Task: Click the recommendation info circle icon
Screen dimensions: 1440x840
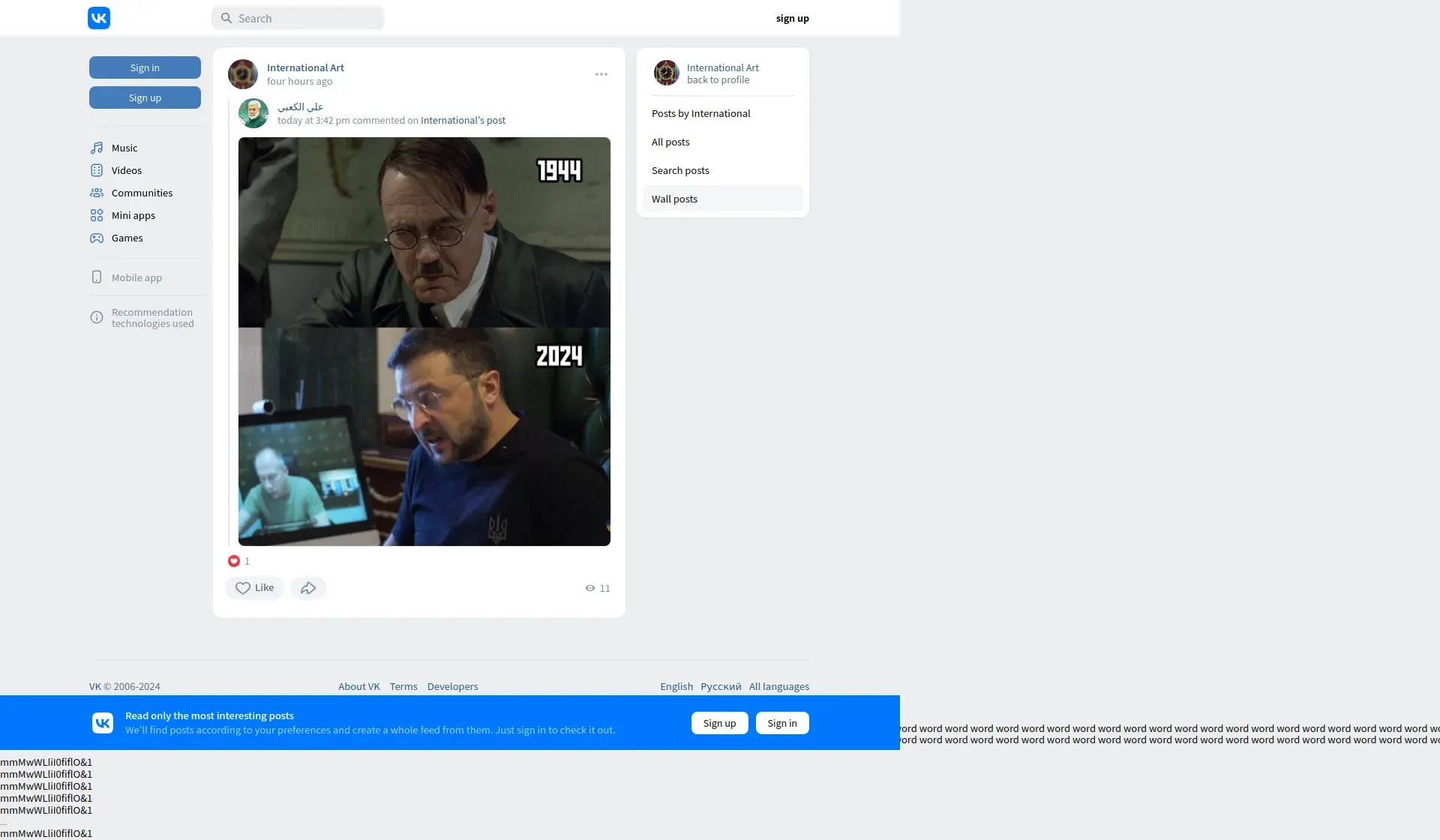Action: (97, 317)
